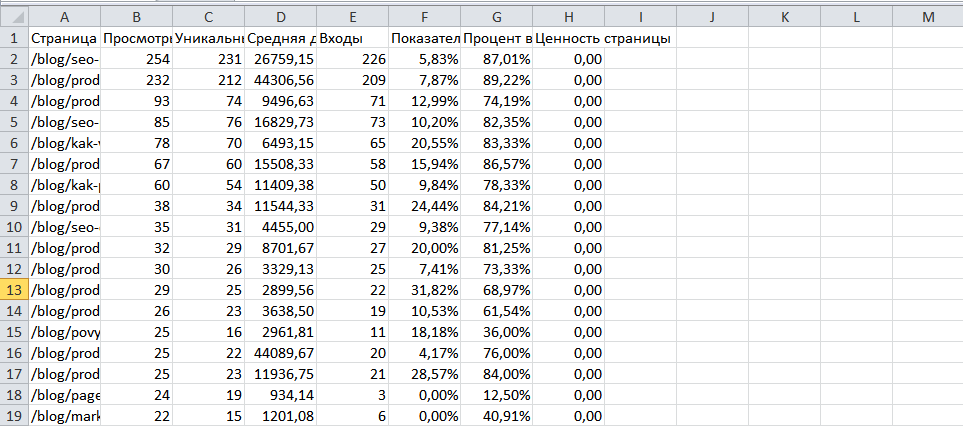
Task: Click cell with value 4,17%
Action: [425, 352]
